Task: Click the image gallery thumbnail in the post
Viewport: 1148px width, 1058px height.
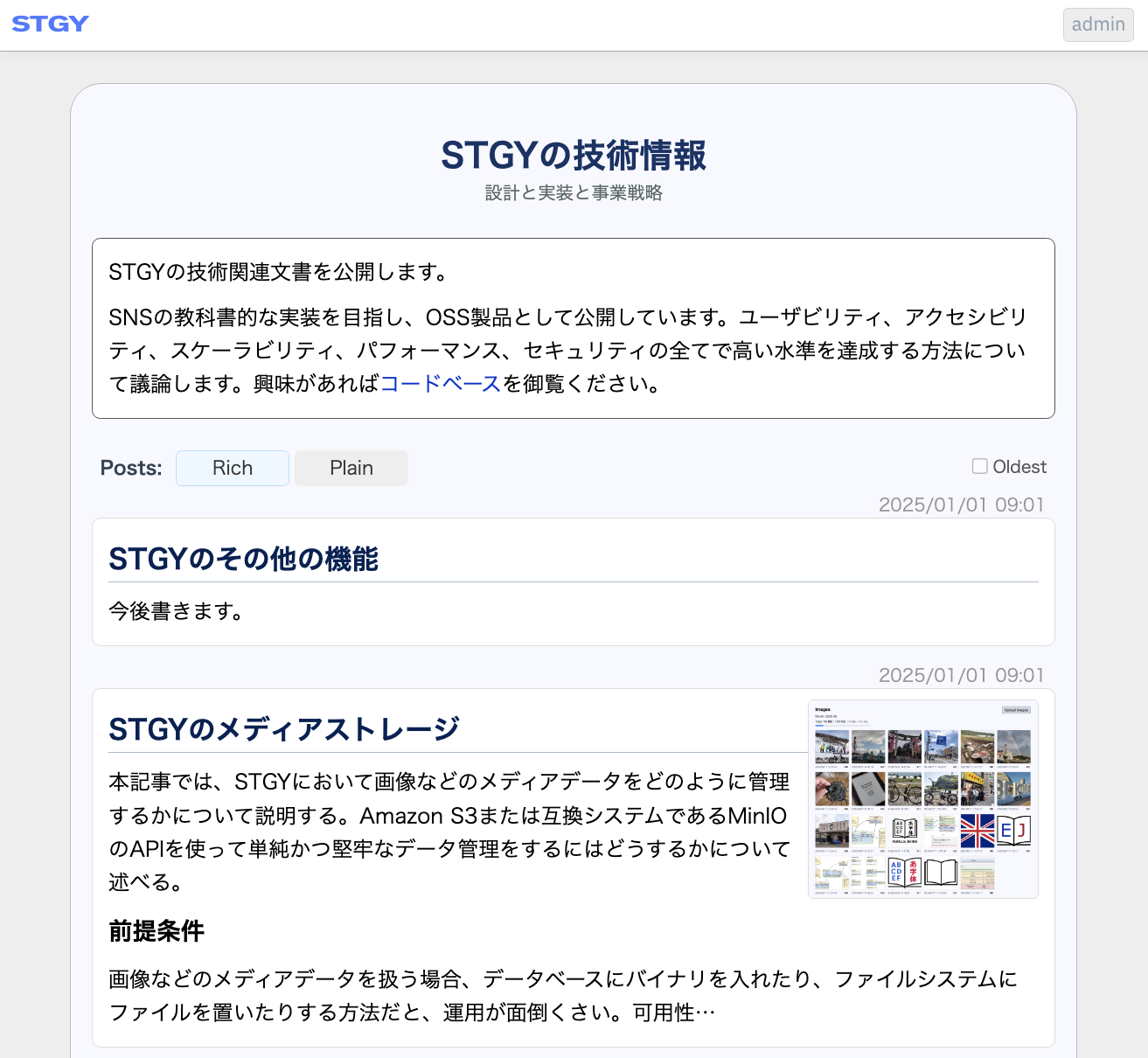Action: point(923,799)
